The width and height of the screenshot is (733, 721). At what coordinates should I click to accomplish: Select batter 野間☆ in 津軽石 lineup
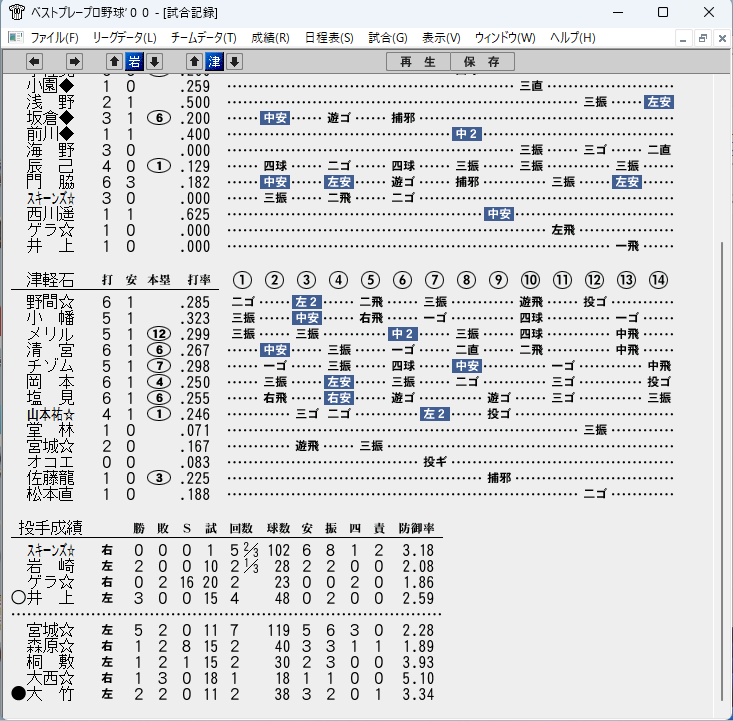[x=50, y=302]
